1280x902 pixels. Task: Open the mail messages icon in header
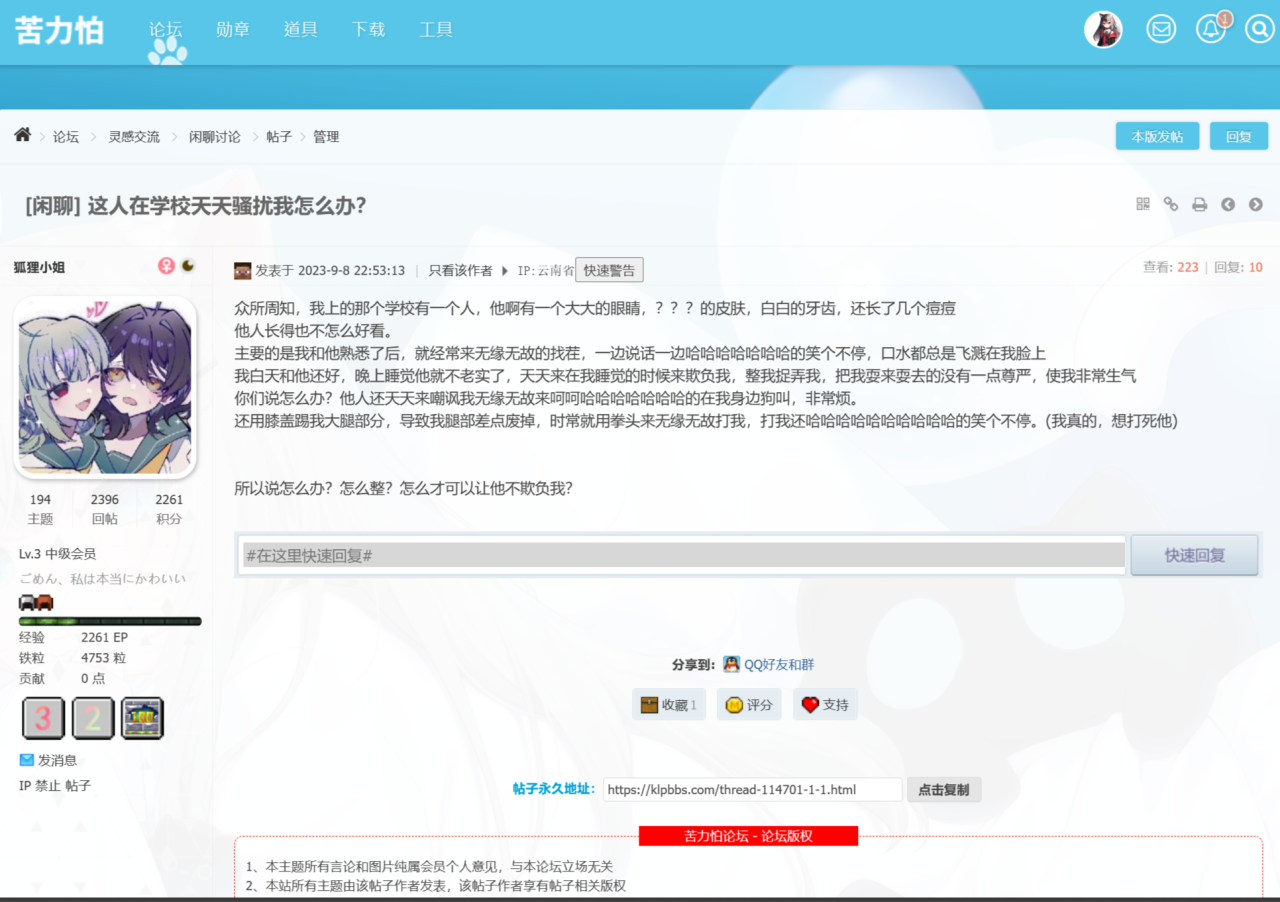click(x=1161, y=29)
